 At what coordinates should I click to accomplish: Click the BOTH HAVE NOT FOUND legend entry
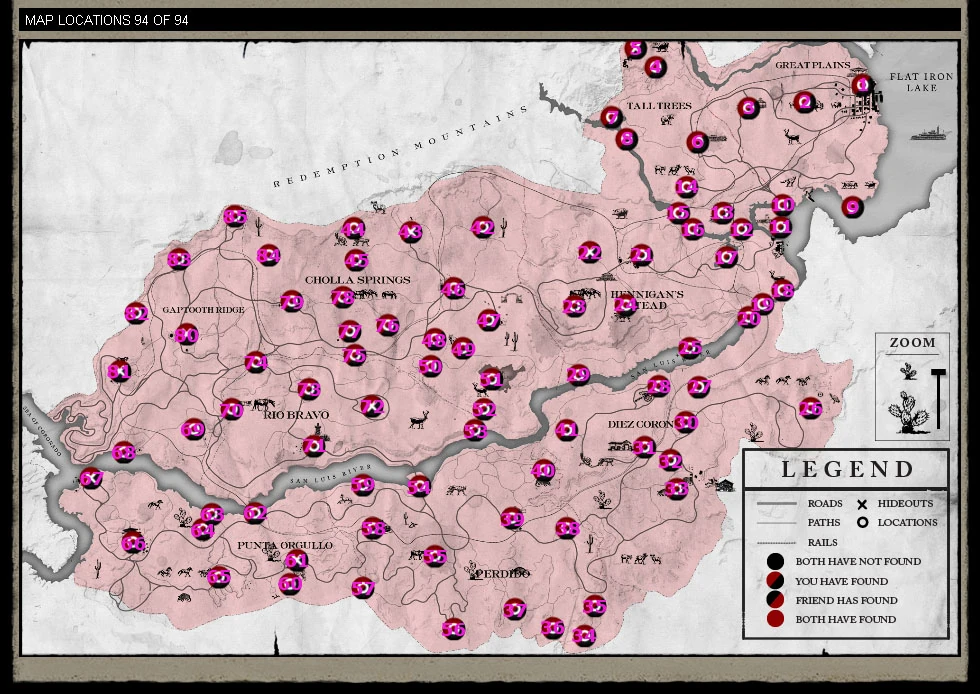(857, 561)
